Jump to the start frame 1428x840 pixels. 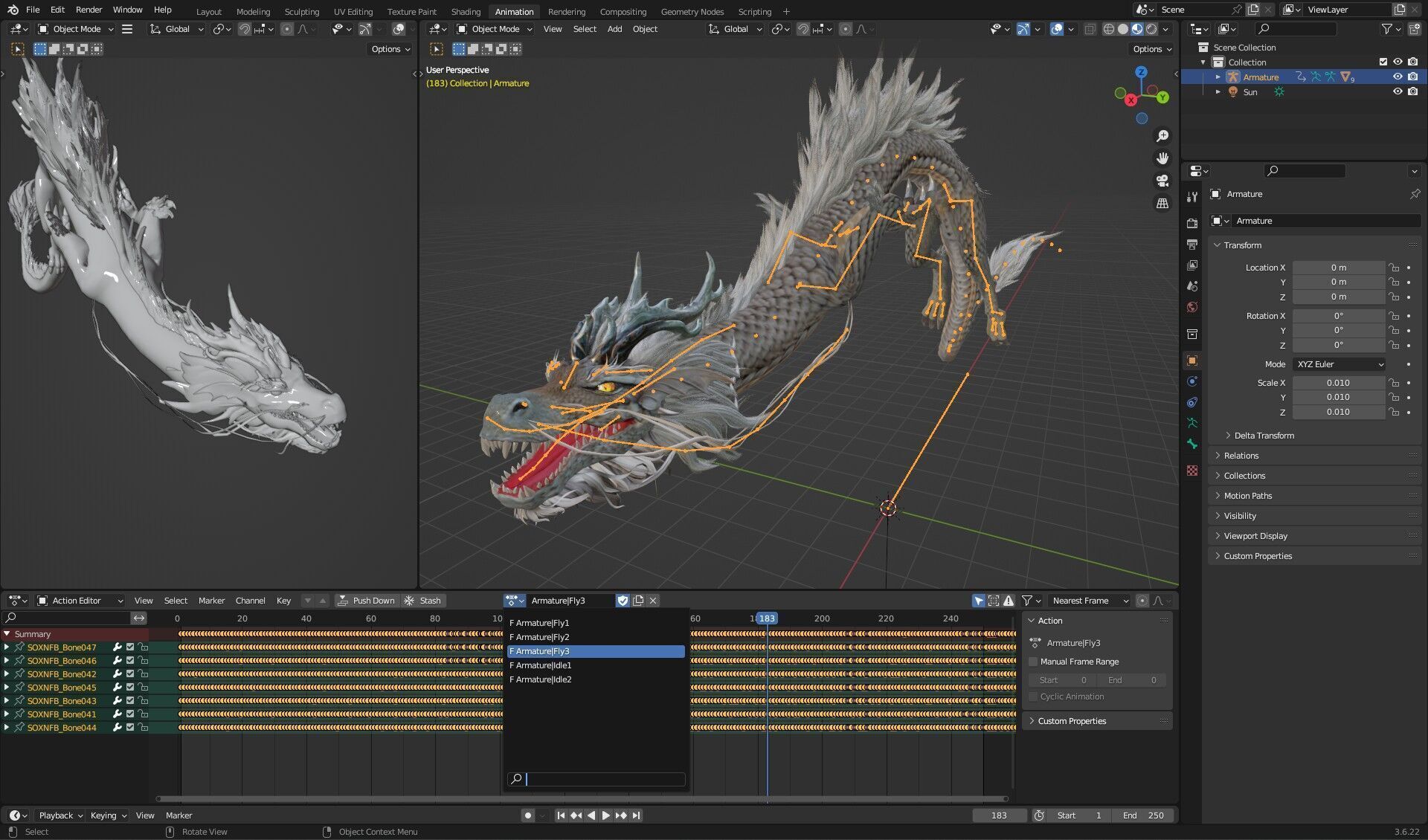[x=561, y=815]
